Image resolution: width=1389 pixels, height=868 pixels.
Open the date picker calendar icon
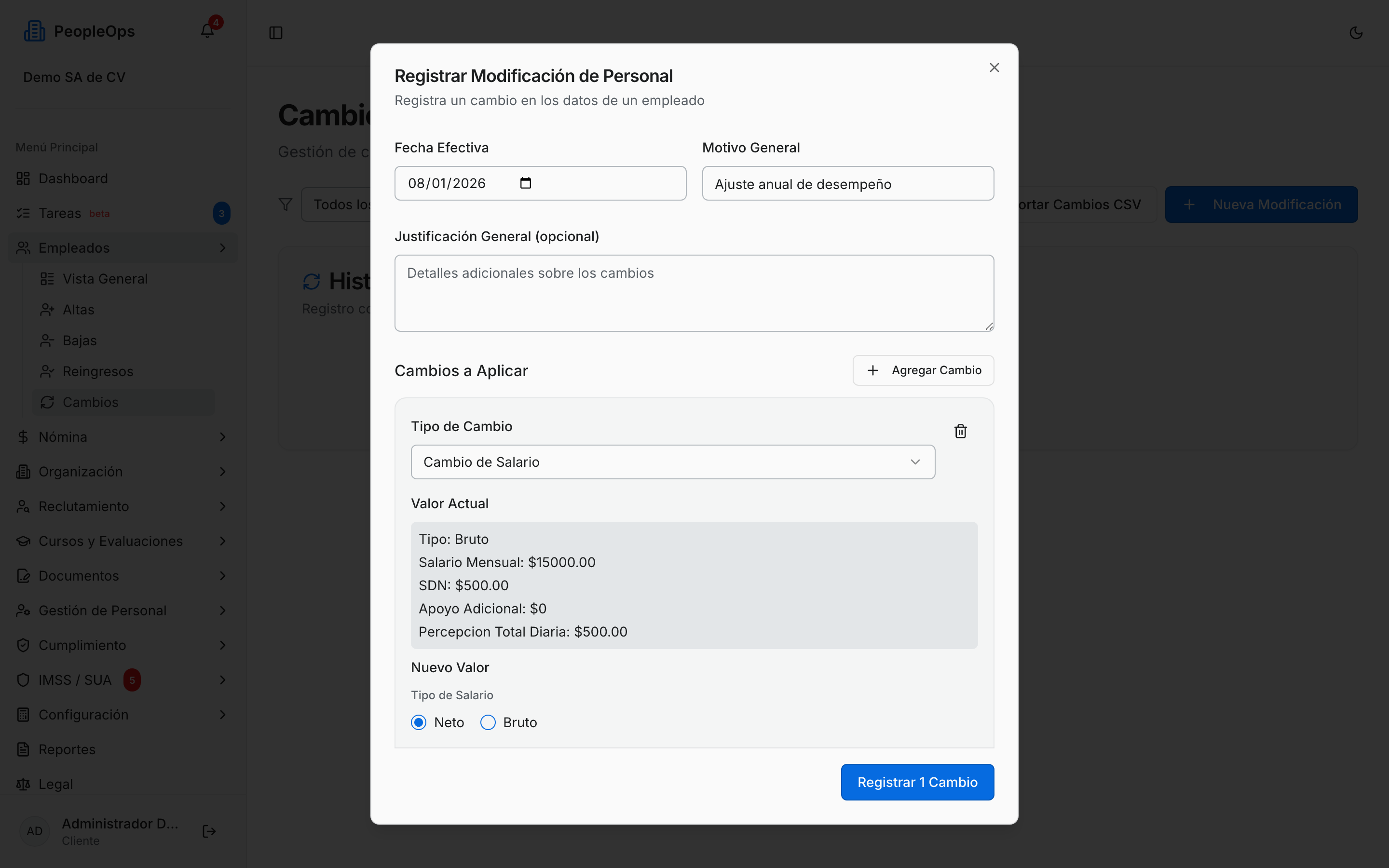[525, 183]
